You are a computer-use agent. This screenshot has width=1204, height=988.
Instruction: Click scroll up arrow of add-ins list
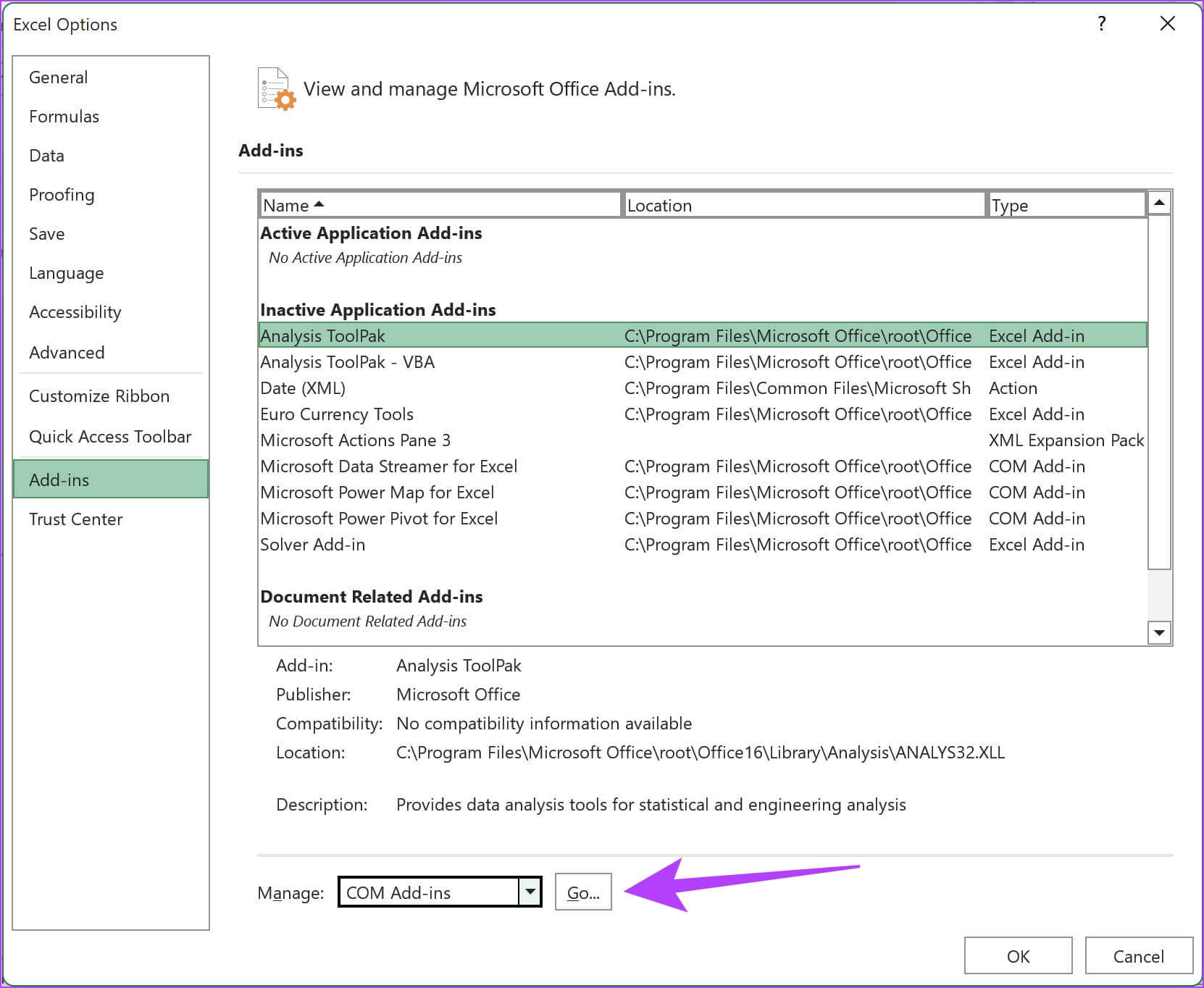click(1159, 203)
